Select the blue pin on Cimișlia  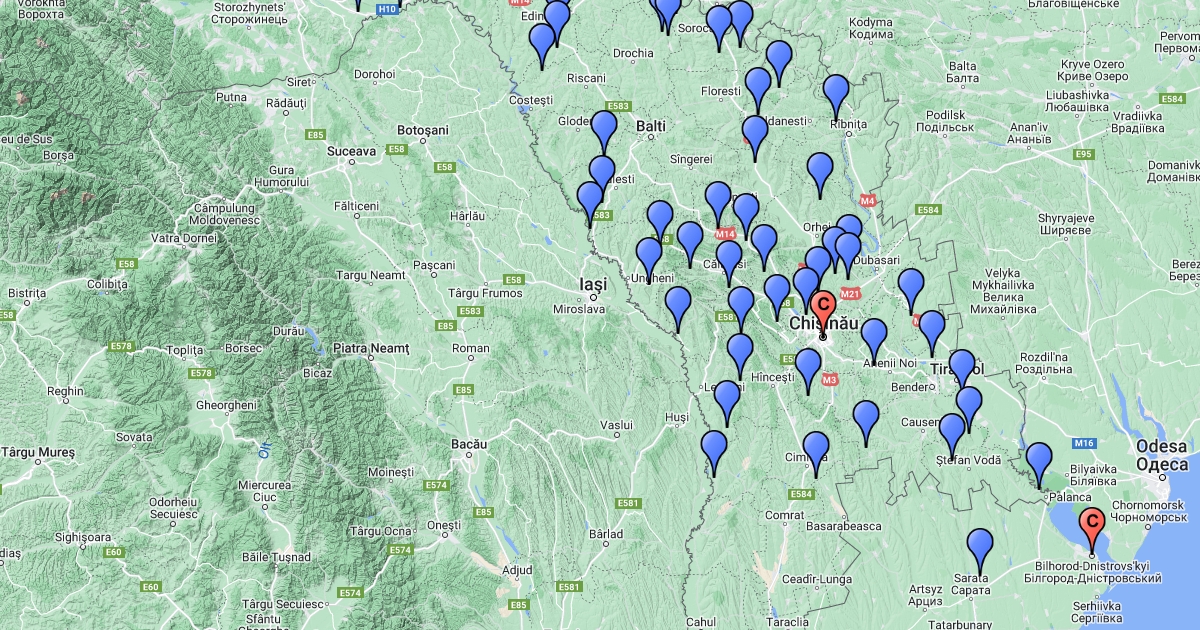click(x=816, y=450)
